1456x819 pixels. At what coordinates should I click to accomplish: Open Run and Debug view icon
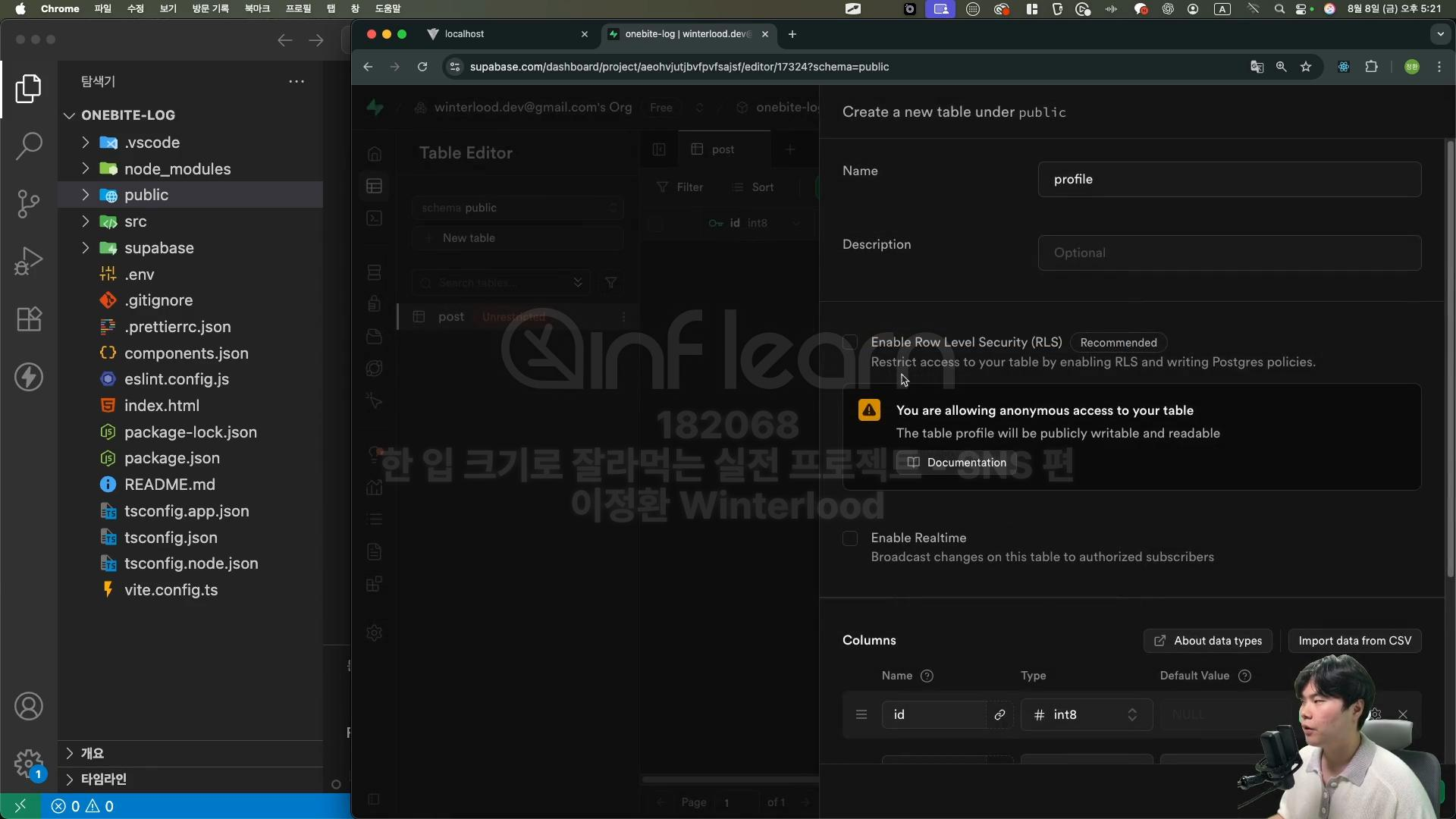pos(28,262)
